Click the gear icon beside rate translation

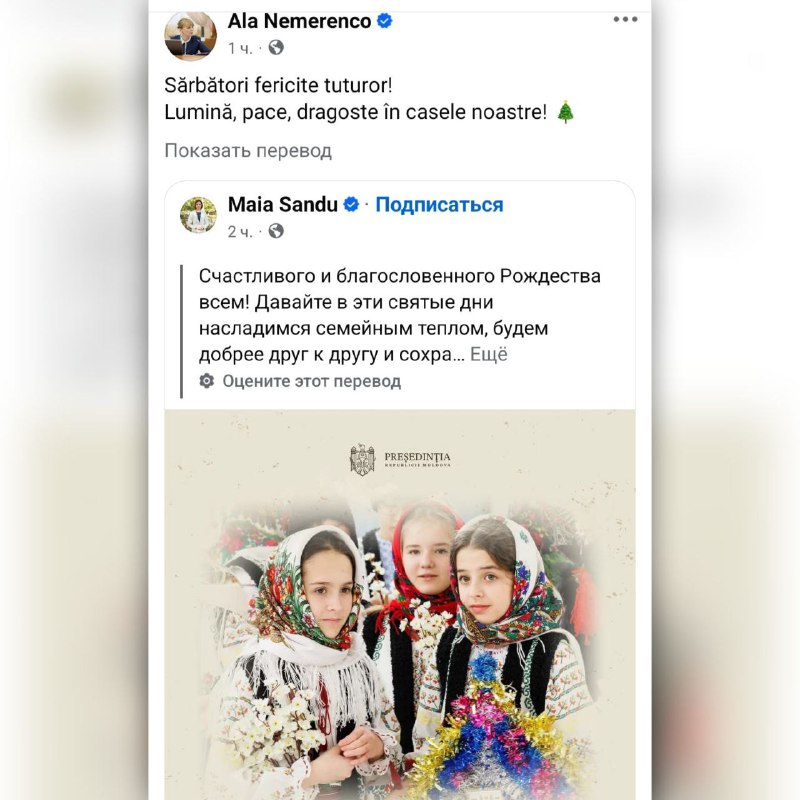coord(207,381)
